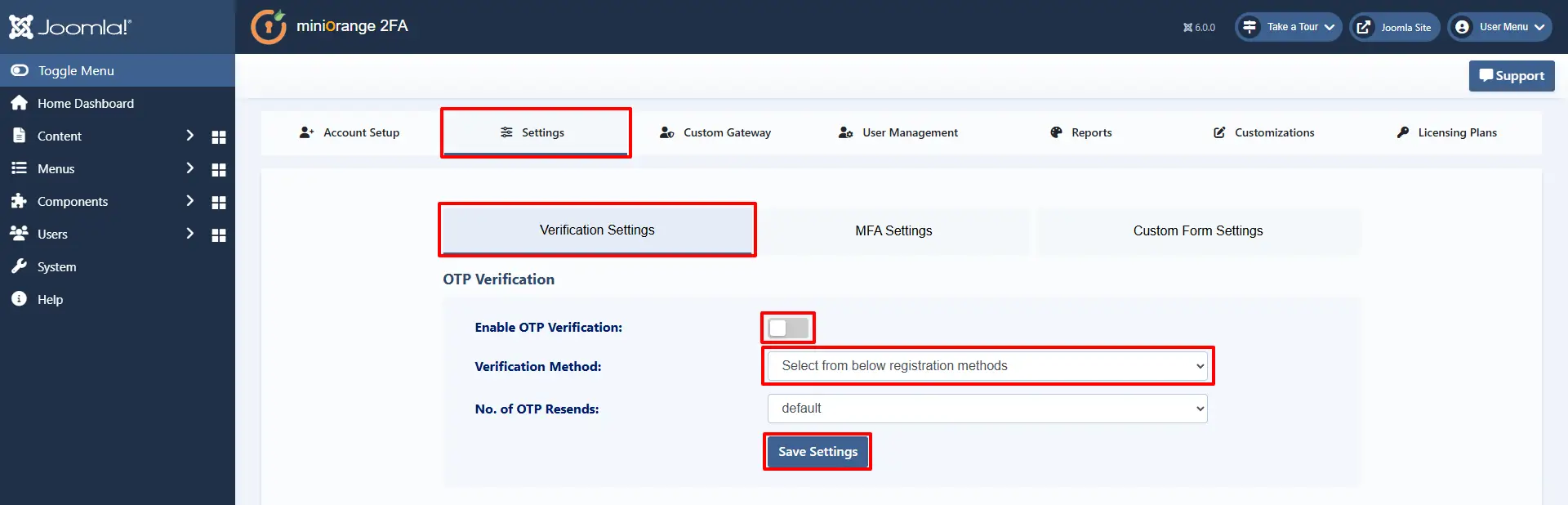This screenshot has height=505, width=1568.
Task: Select the Custom Form Settings sub-tab
Action: (1198, 231)
